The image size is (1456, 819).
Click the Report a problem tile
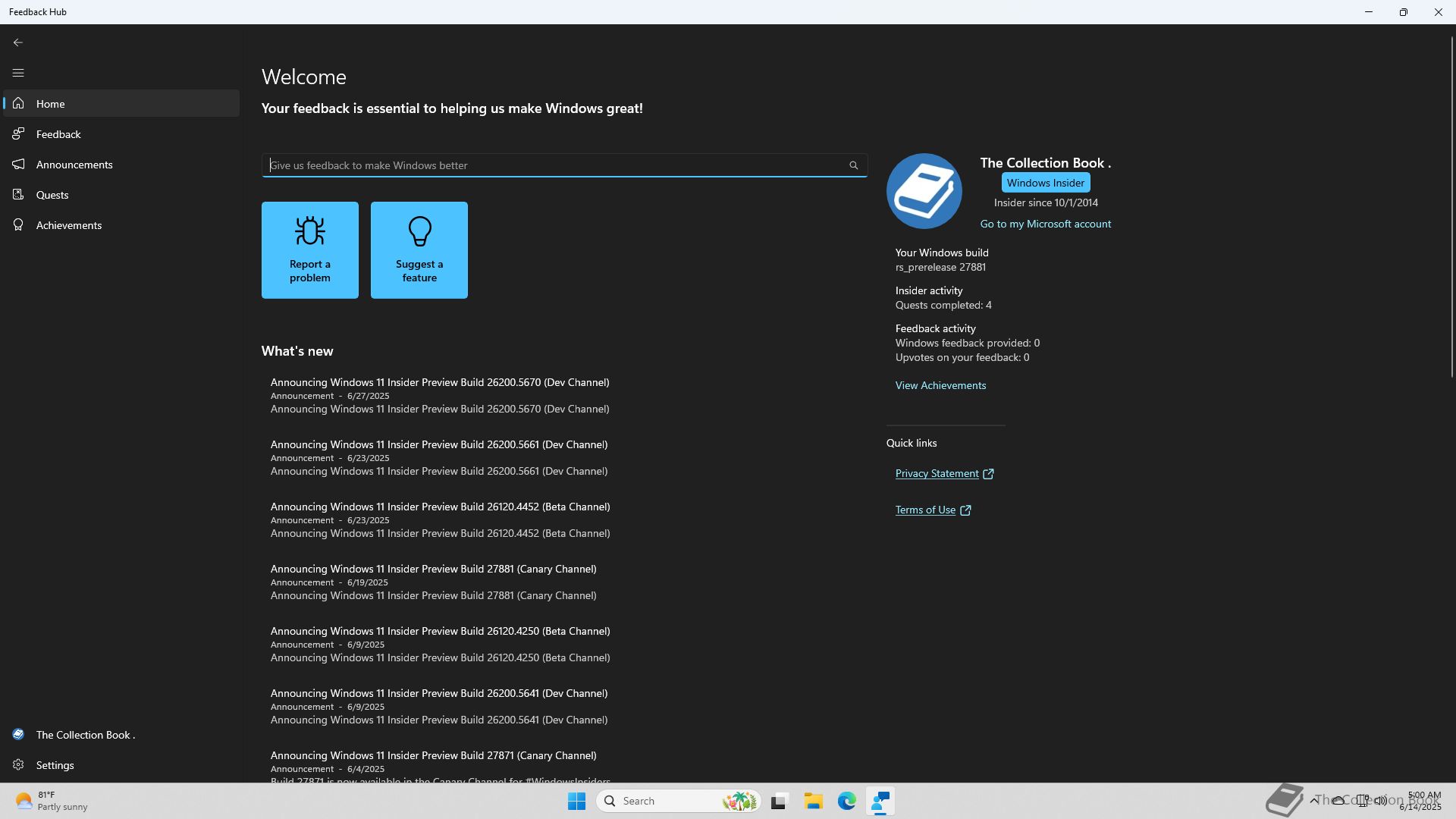[x=309, y=249]
